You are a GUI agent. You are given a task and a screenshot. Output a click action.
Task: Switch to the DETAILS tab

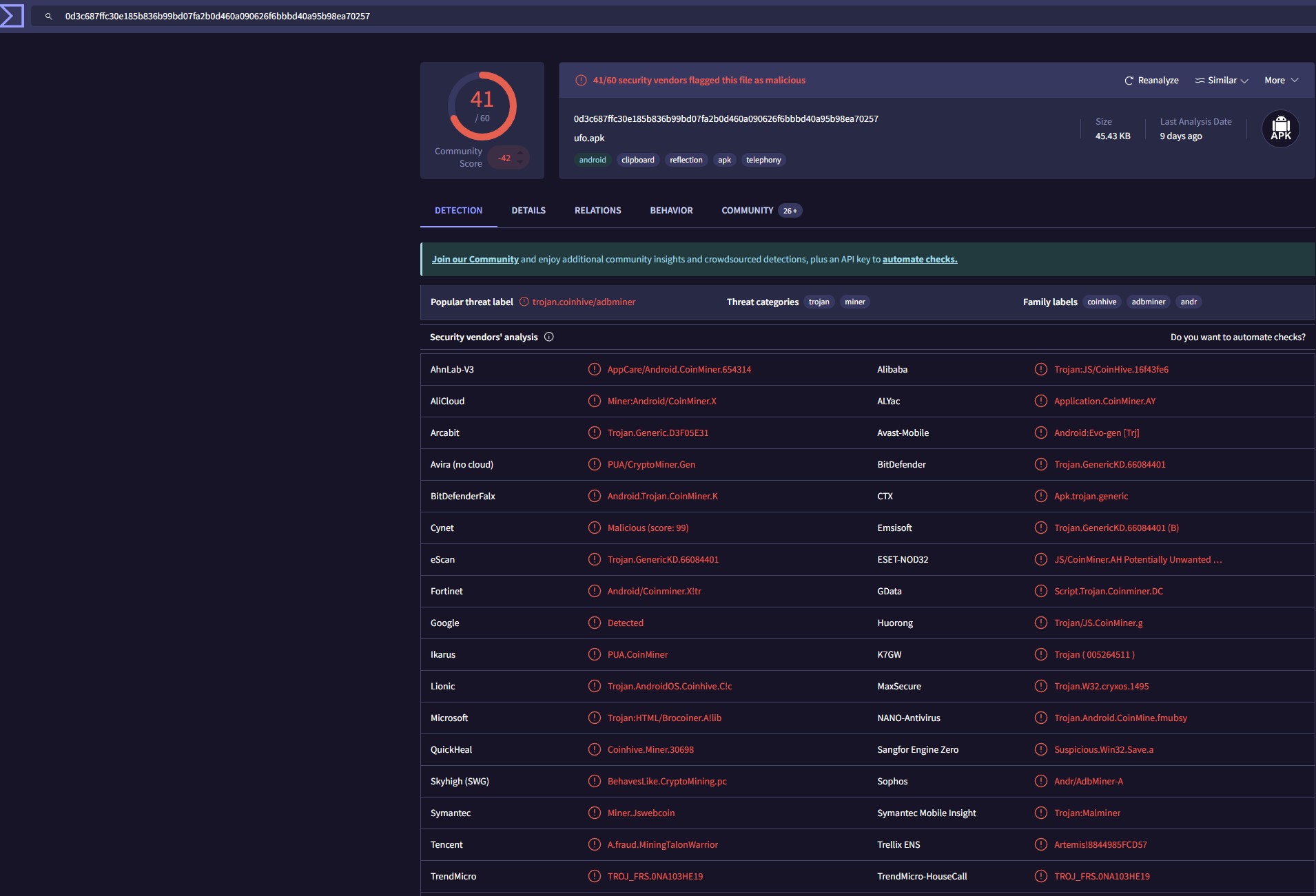pyautogui.click(x=528, y=211)
